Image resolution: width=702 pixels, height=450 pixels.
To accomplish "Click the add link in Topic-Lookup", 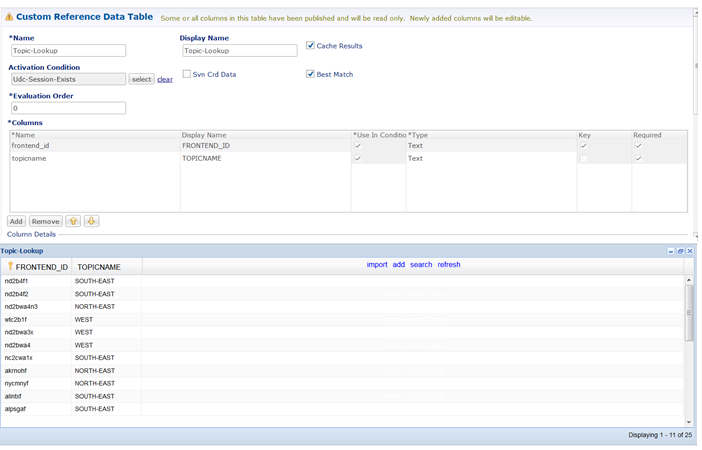I will [398, 265].
